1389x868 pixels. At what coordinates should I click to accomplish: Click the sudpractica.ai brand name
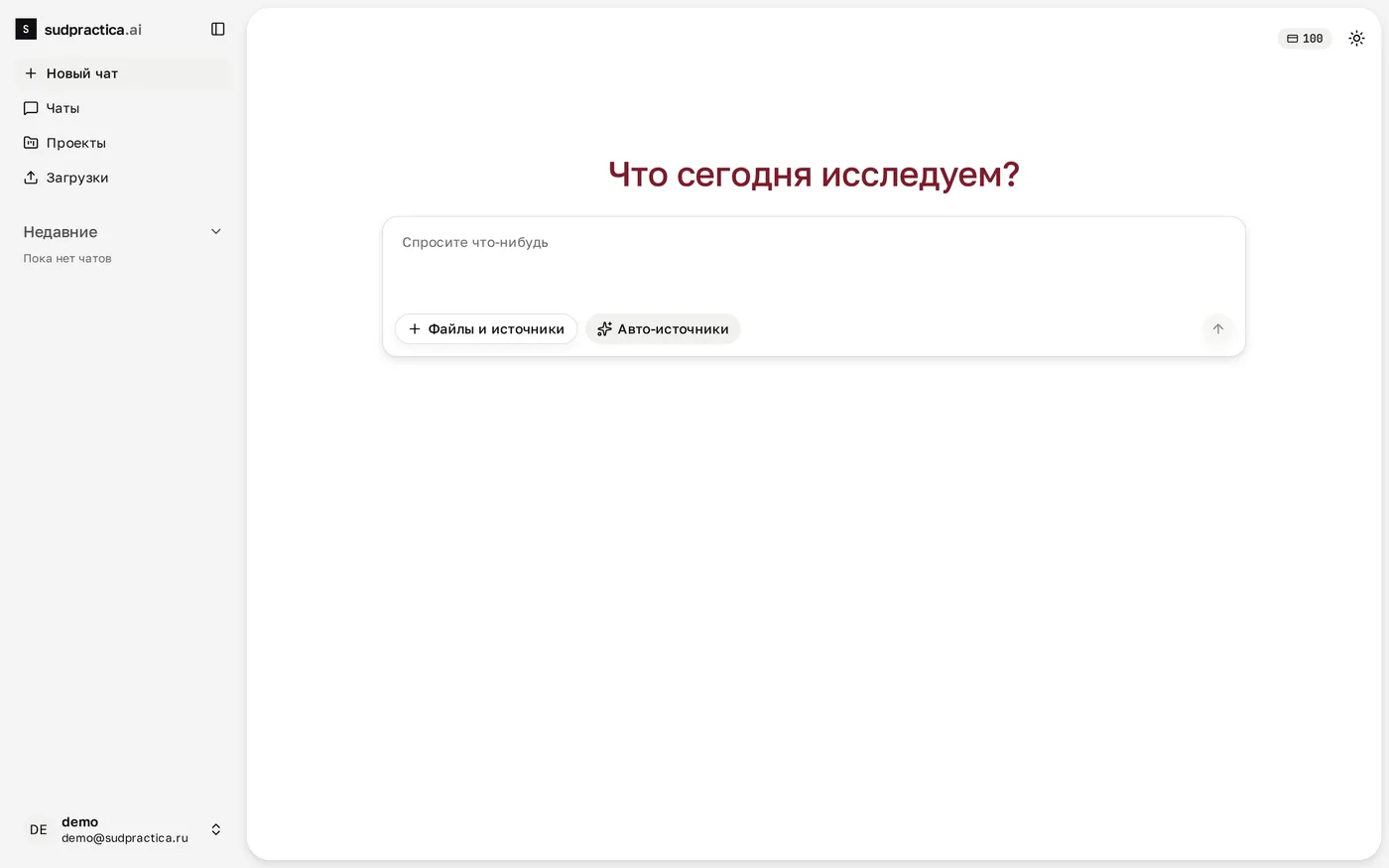point(93,30)
